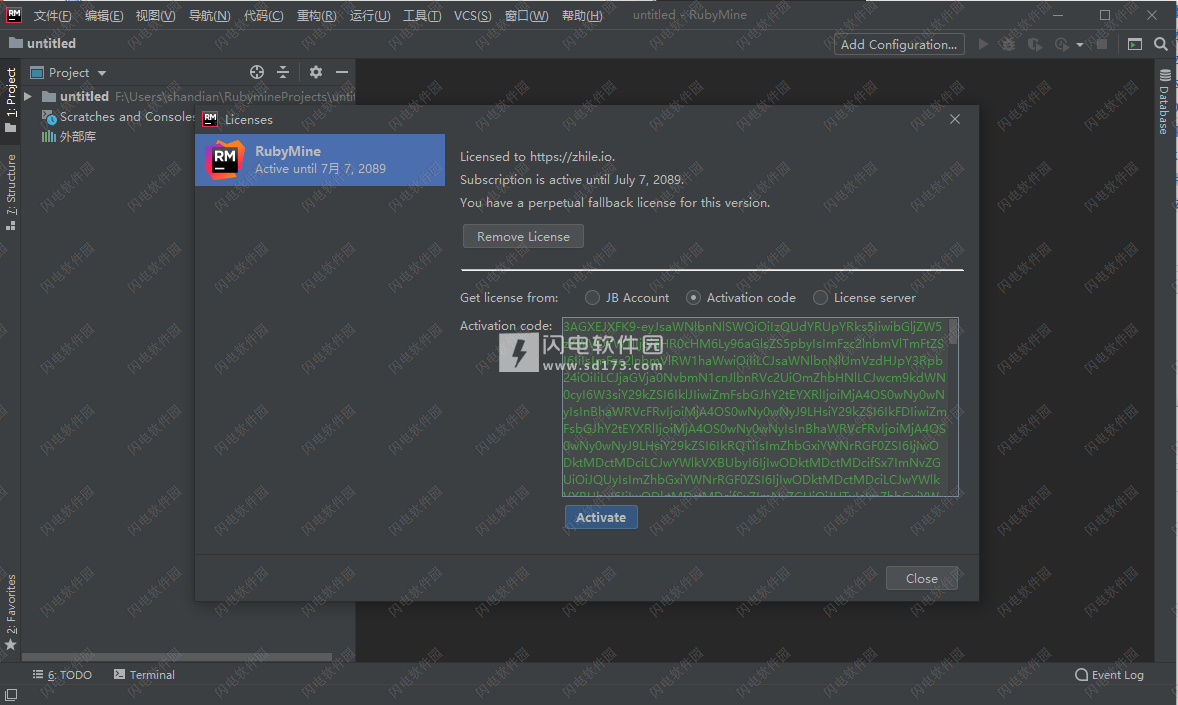Open the 6: TODO tool window
The width and height of the screenshot is (1178, 705).
62,675
